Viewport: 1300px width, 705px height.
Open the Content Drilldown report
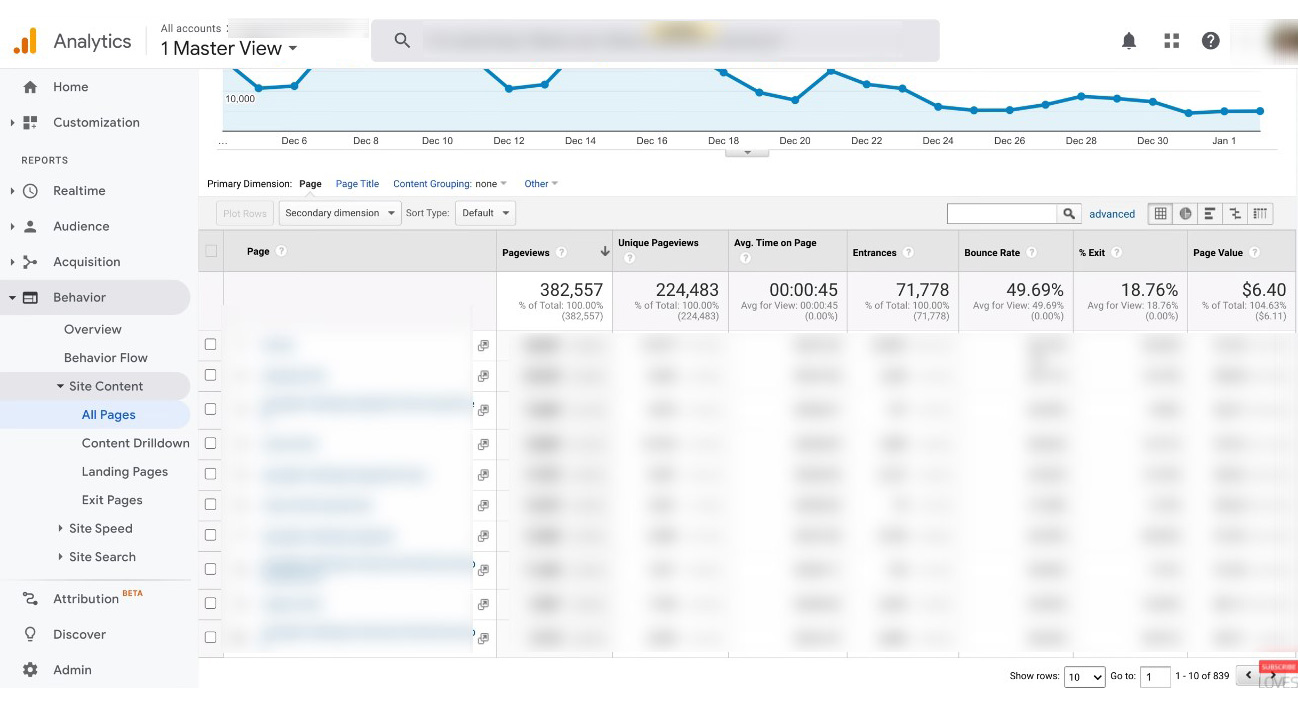[x=136, y=443]
